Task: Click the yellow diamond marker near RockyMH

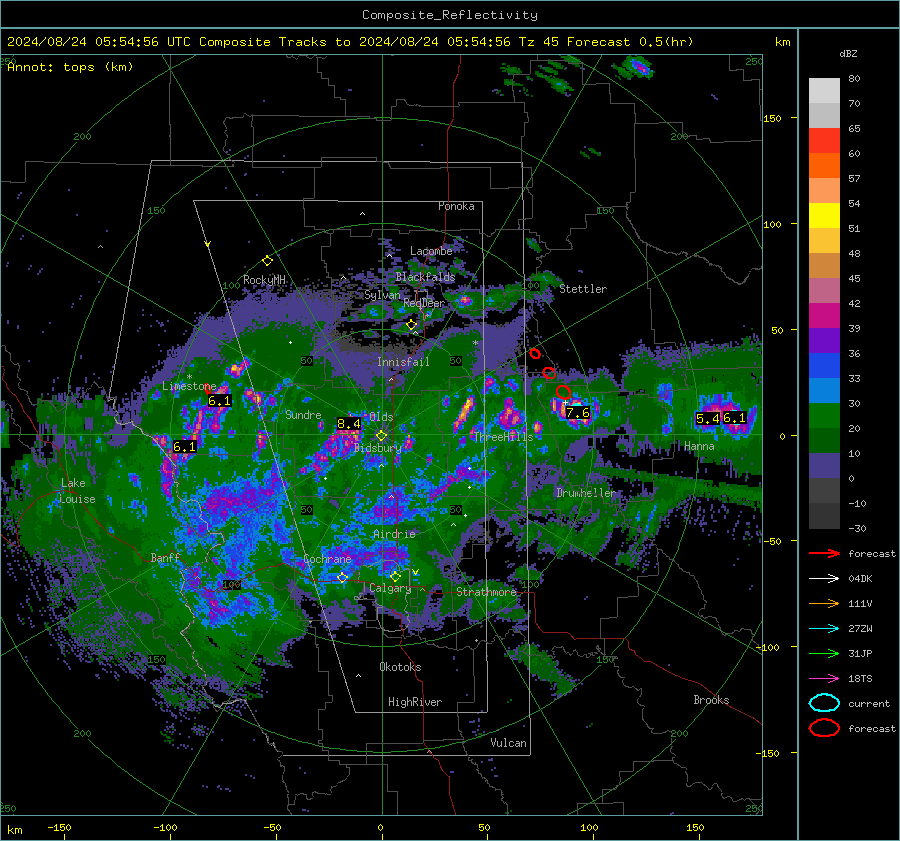Action: pos(267,261)
